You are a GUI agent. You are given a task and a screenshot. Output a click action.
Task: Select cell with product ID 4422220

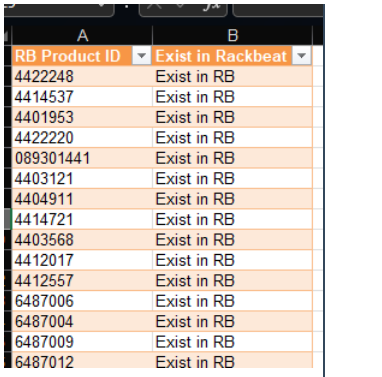point(82,137)
